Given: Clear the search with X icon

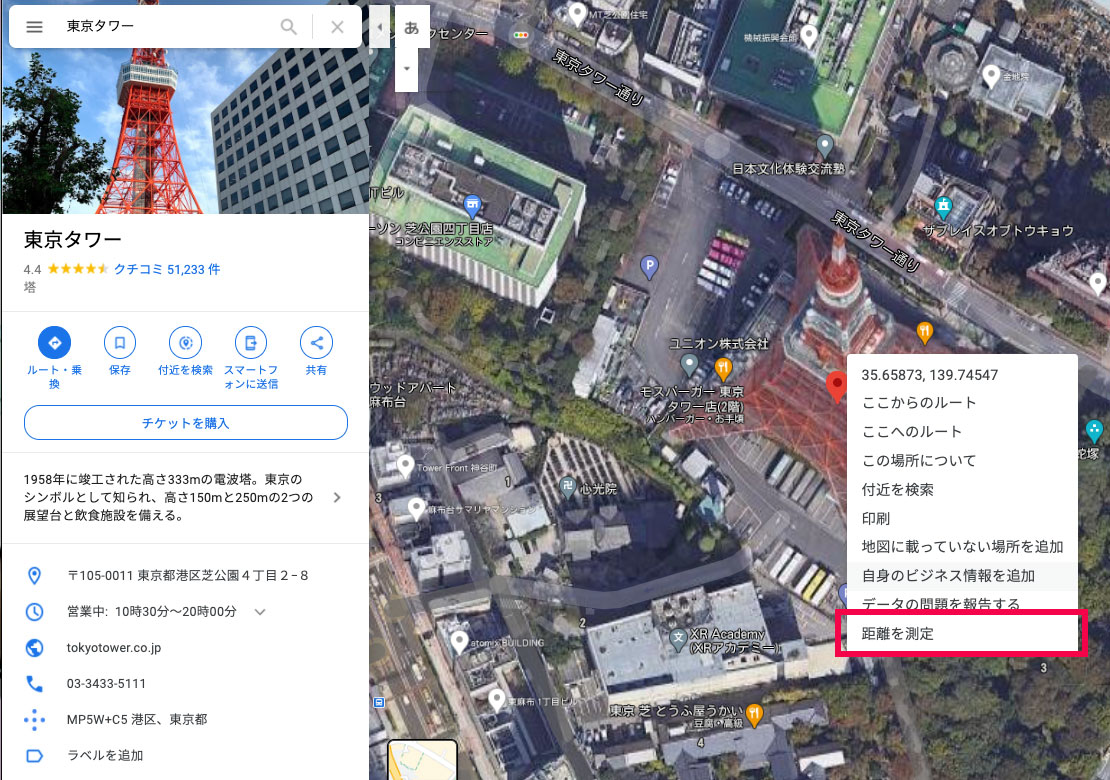Looking at the screenshot, I should tap(338, 27).
